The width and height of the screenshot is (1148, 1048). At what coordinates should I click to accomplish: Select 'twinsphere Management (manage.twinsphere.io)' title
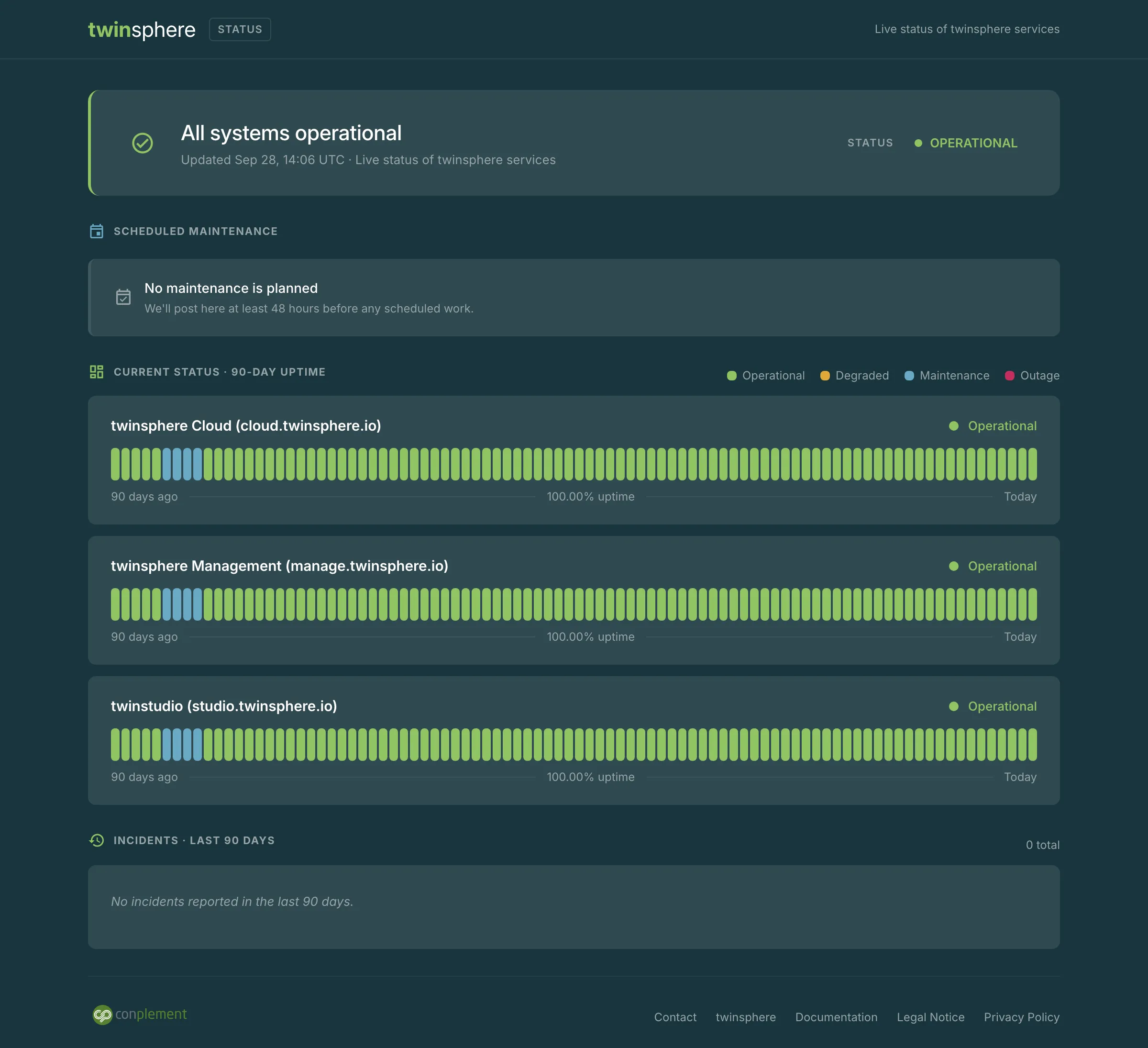click(280, 566)
